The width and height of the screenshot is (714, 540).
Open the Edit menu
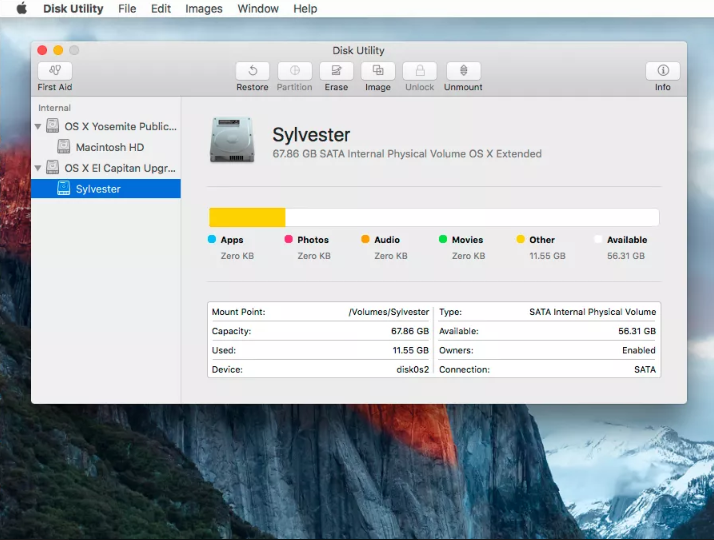161,9
